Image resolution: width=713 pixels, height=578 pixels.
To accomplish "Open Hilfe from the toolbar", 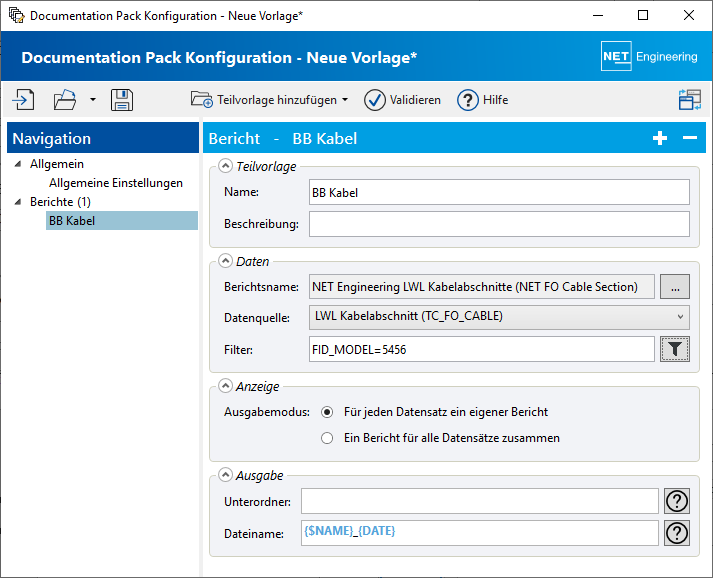I will [482, 100].
